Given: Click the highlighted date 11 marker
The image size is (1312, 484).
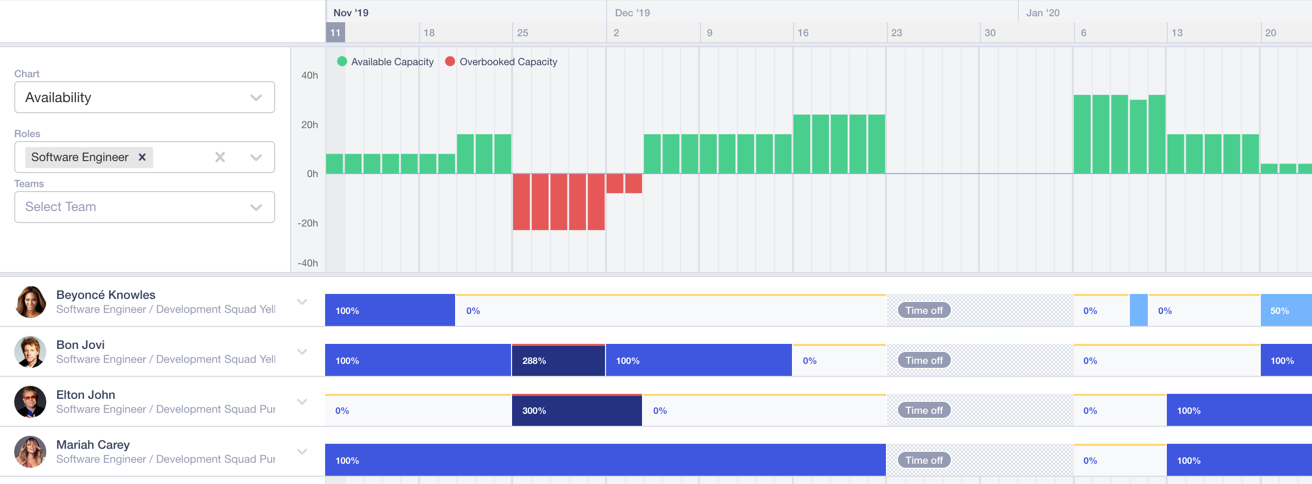Looking at the screenshot, I should coord(335,33).
